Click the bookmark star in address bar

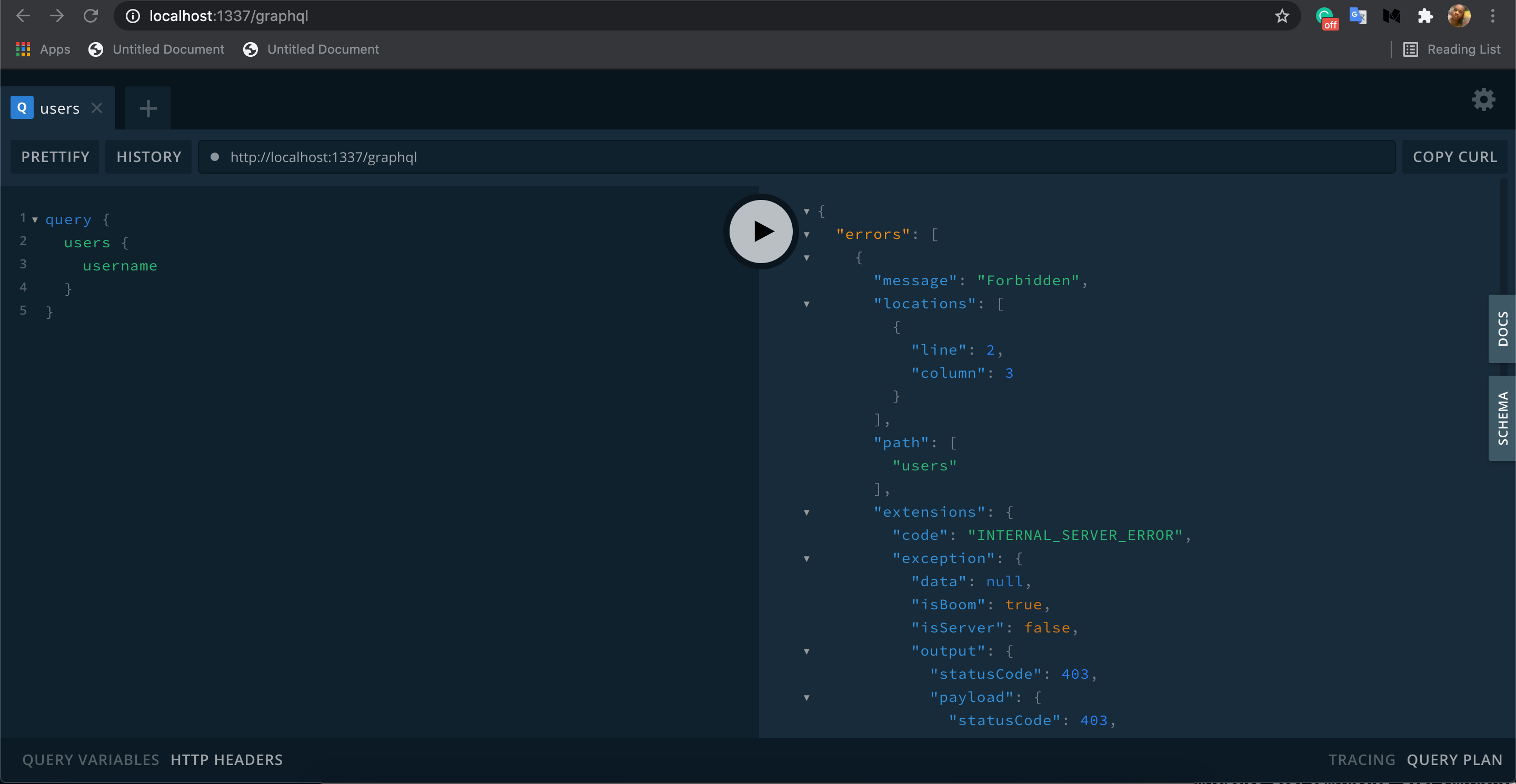point(1282,16)
